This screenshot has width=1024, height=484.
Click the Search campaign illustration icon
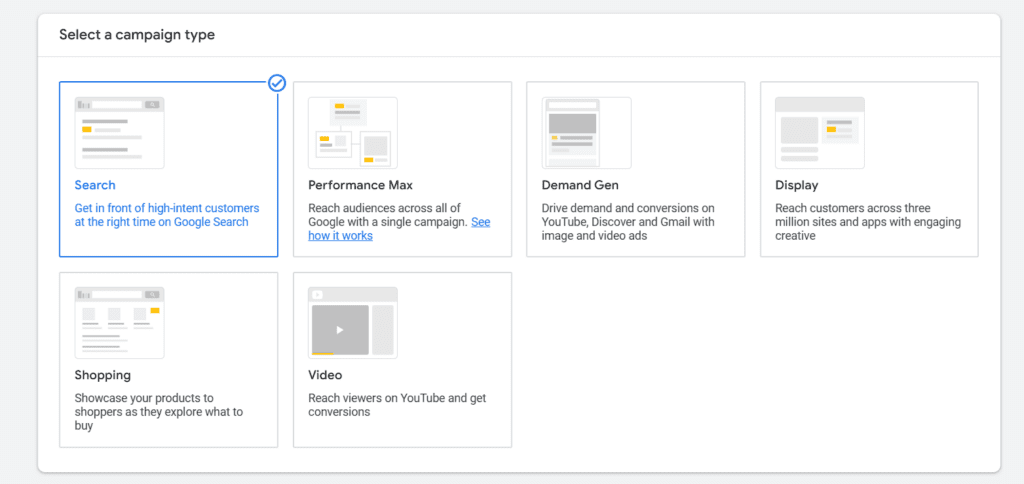tap(119, 133)
